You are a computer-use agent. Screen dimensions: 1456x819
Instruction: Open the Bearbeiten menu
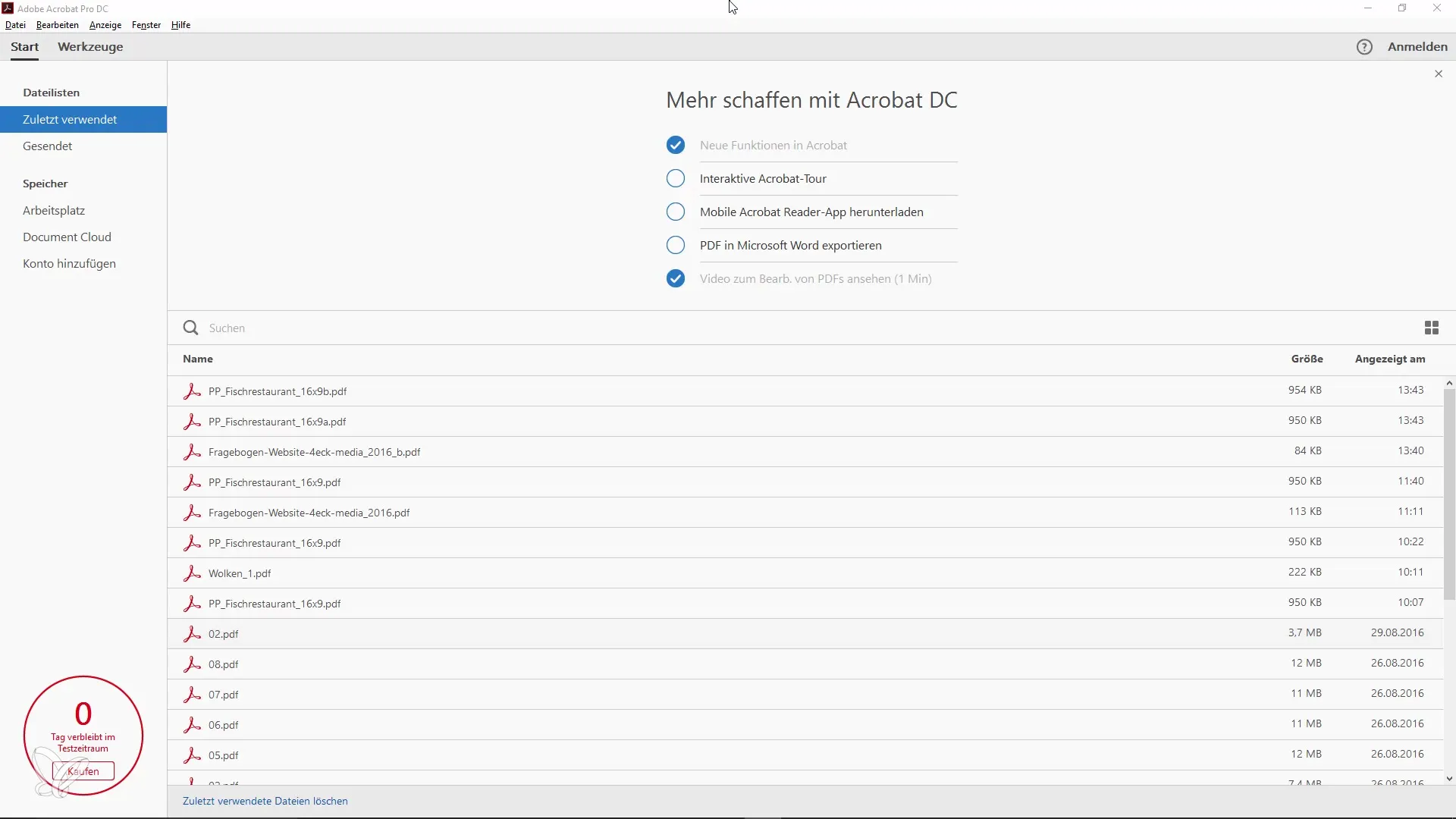[58, 25]
